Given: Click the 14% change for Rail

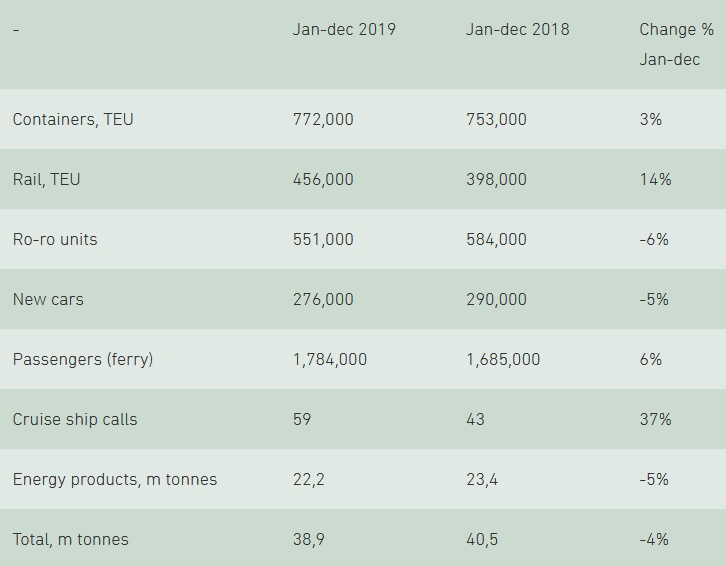Looking at the screenshot, I should (655, 179).
